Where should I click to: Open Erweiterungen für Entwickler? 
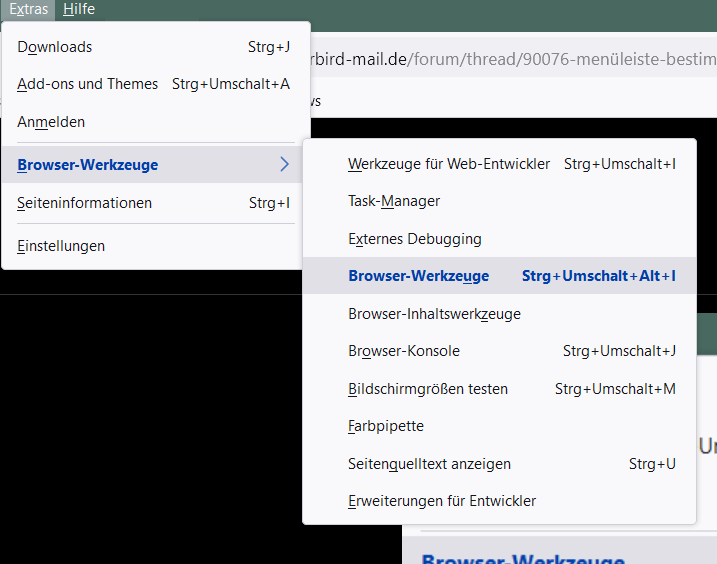[442, 501]
